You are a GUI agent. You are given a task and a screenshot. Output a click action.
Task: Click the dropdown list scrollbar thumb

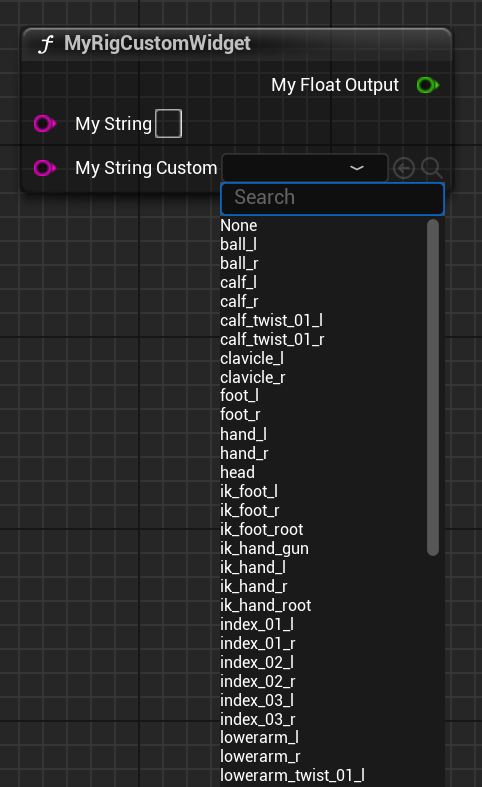(433, 387)
